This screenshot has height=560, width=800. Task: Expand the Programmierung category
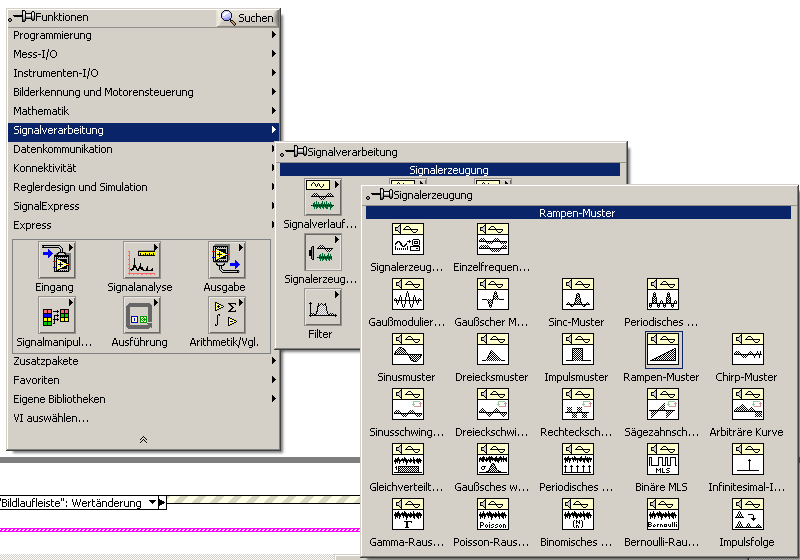tap(143, 35)
